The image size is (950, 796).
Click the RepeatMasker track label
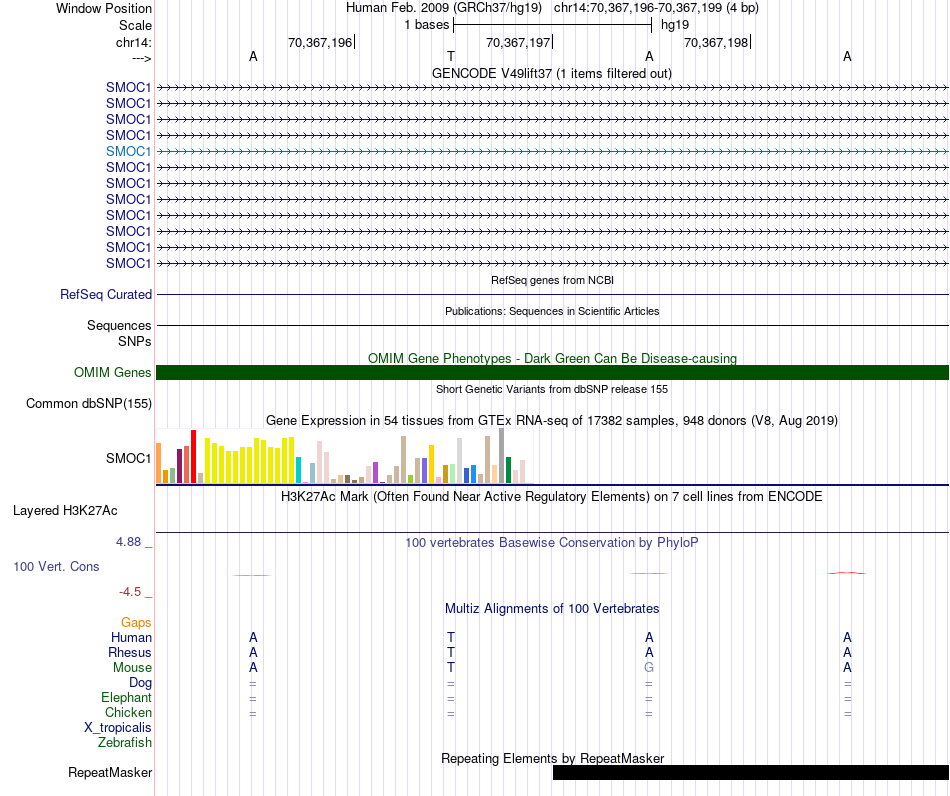110,773
